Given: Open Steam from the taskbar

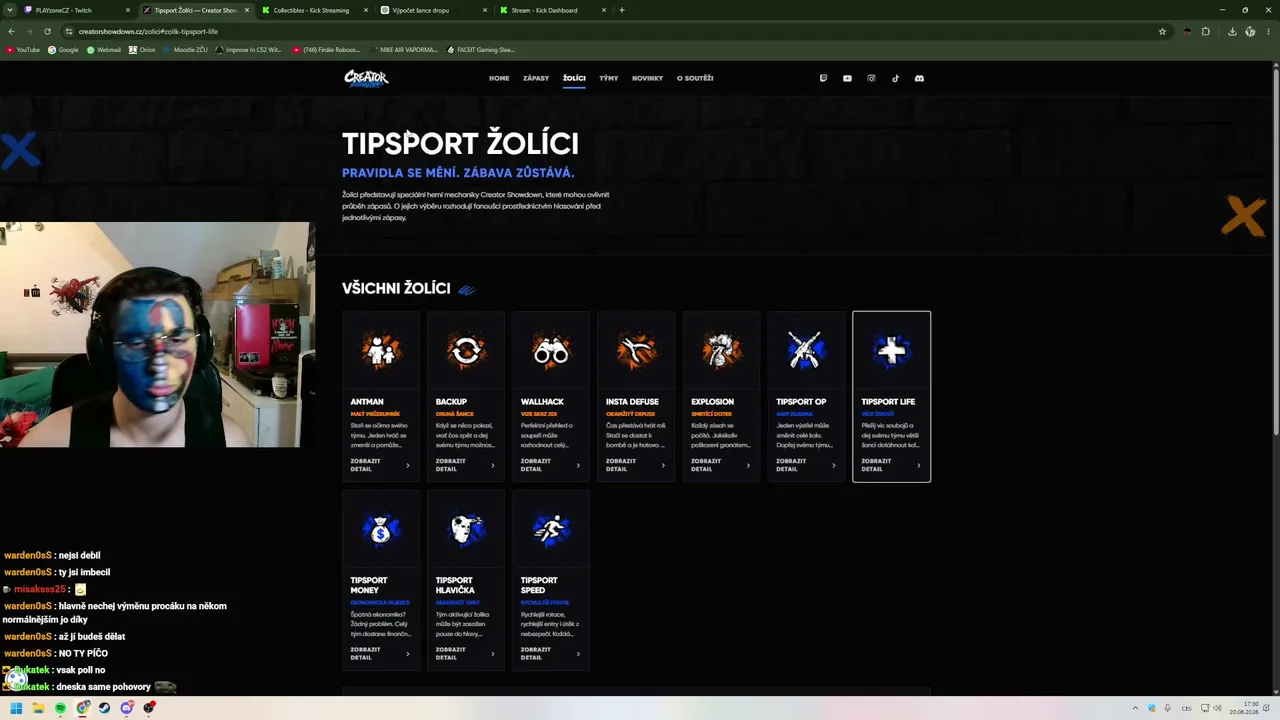Looking at the screenshot, I should click(104, 708).
